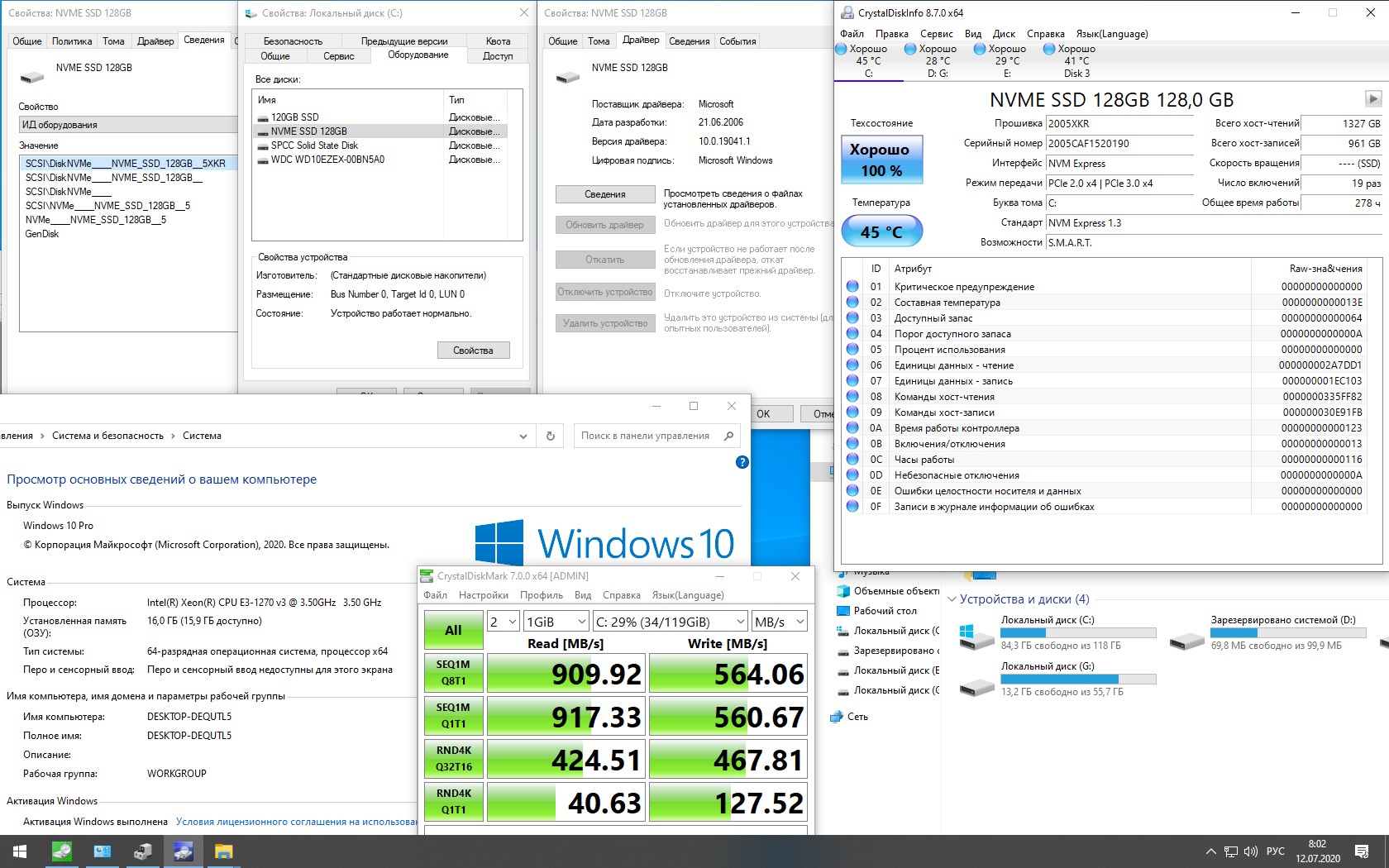The image size is (1389, 868).
Task: Open the address bar history dropdown in System window
Action: 523,436
